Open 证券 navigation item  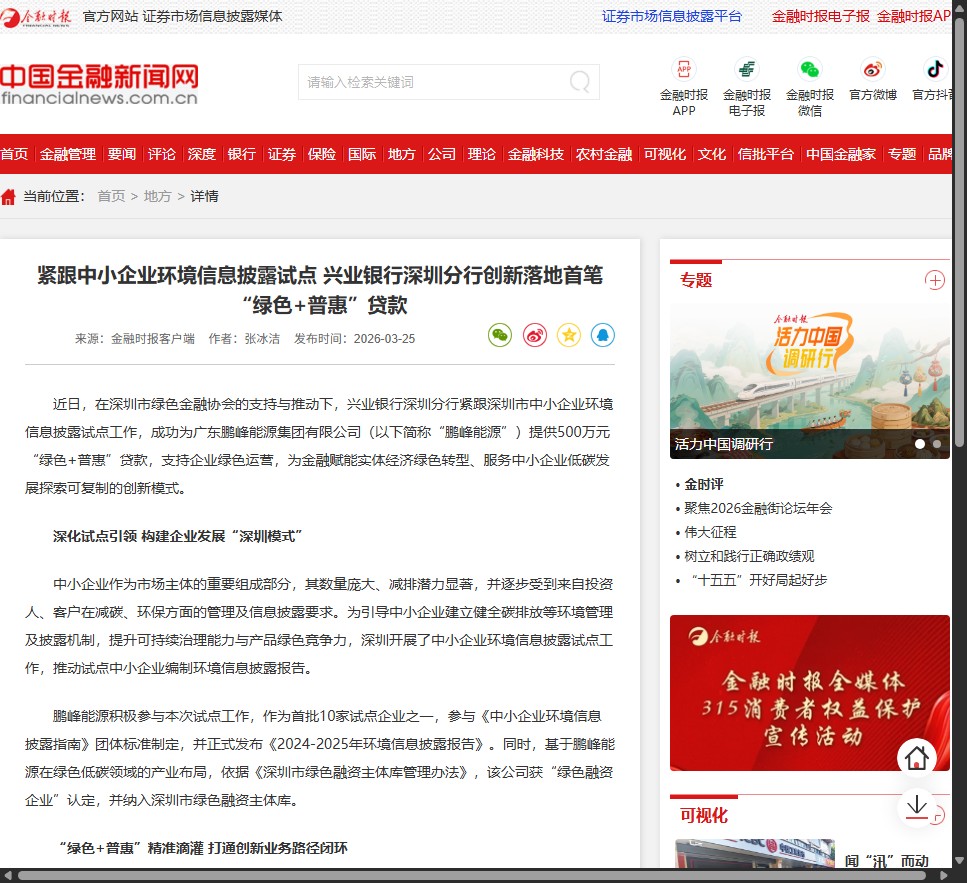coord(282,154)
